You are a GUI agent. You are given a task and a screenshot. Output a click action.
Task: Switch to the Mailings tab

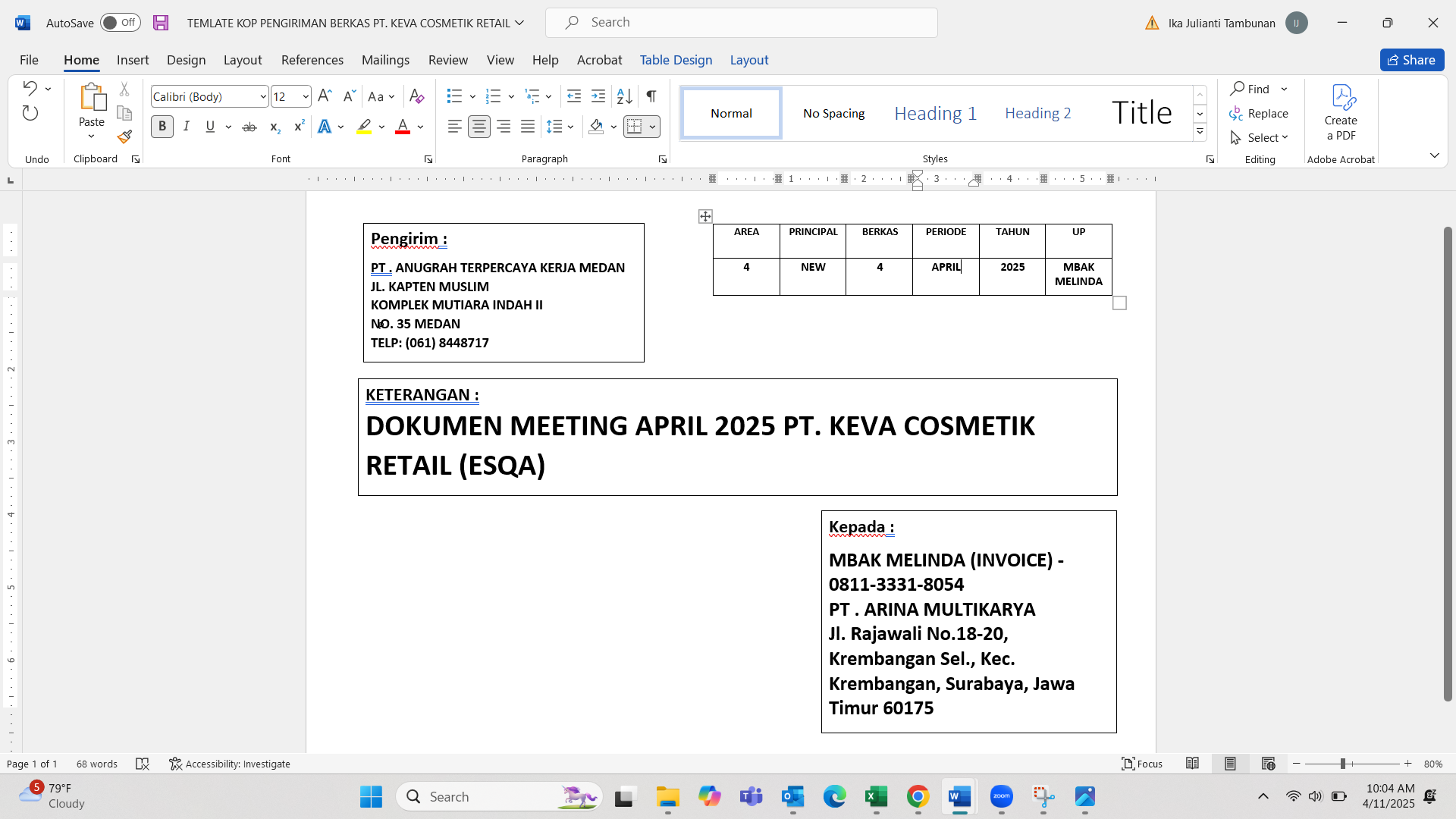pos(385,60)
